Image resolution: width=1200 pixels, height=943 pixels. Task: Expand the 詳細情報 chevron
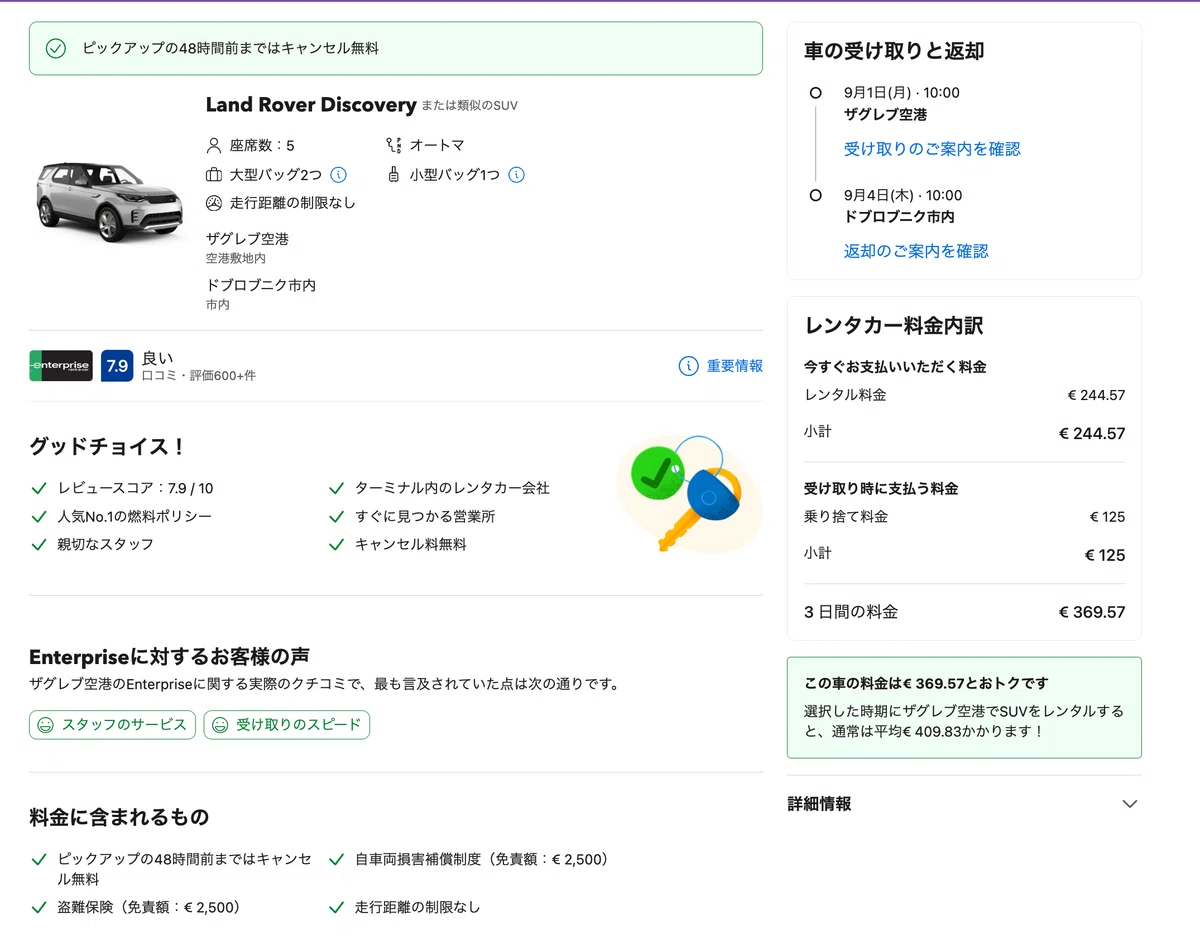tap(1130, 804)
